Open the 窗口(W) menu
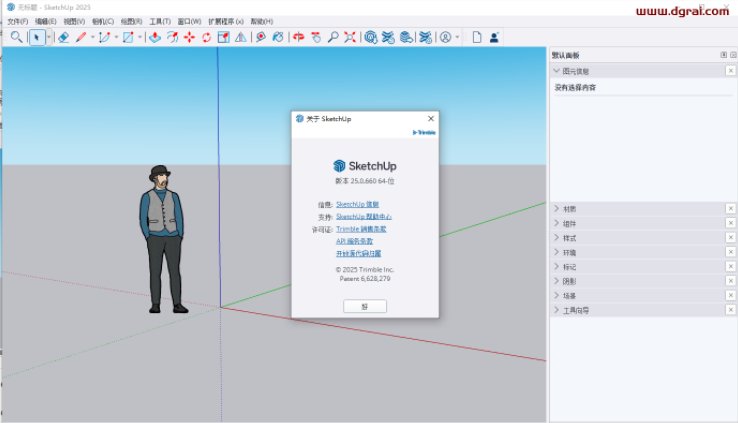This screenshot has width=738, height=423. (189, 22)
